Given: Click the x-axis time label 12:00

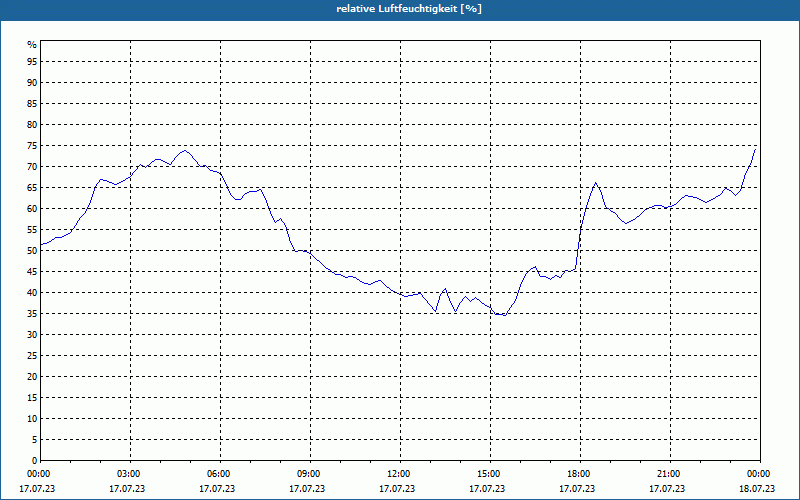Looking at the screenshot, I should coord(398,474).
